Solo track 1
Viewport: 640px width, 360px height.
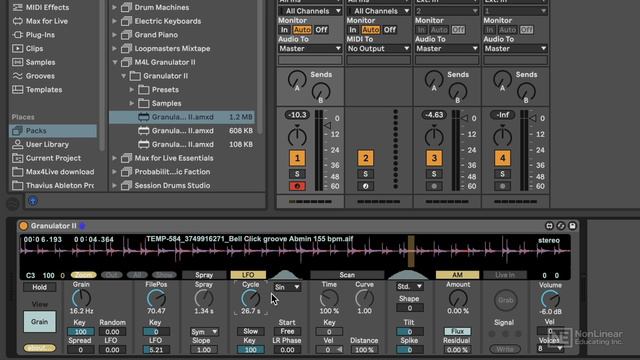coord(297,174)
